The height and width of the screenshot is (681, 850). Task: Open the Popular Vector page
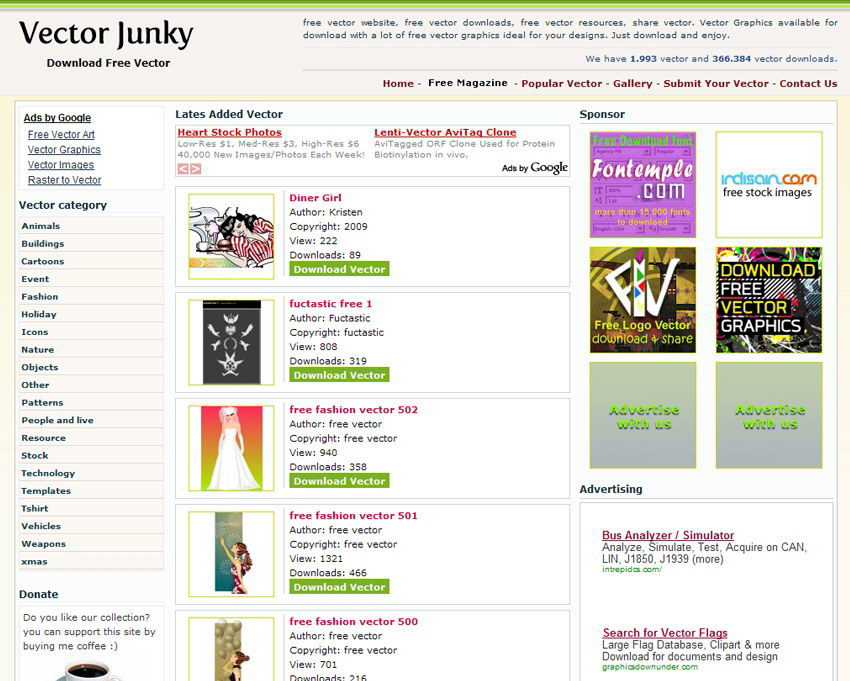(562, 83)
